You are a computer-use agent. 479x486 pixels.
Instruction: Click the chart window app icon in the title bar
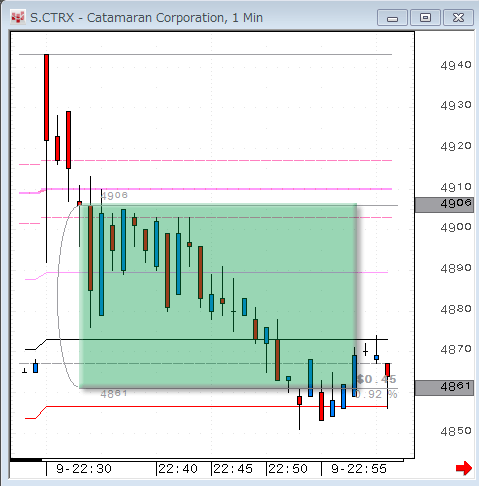(x=18, y=17)
